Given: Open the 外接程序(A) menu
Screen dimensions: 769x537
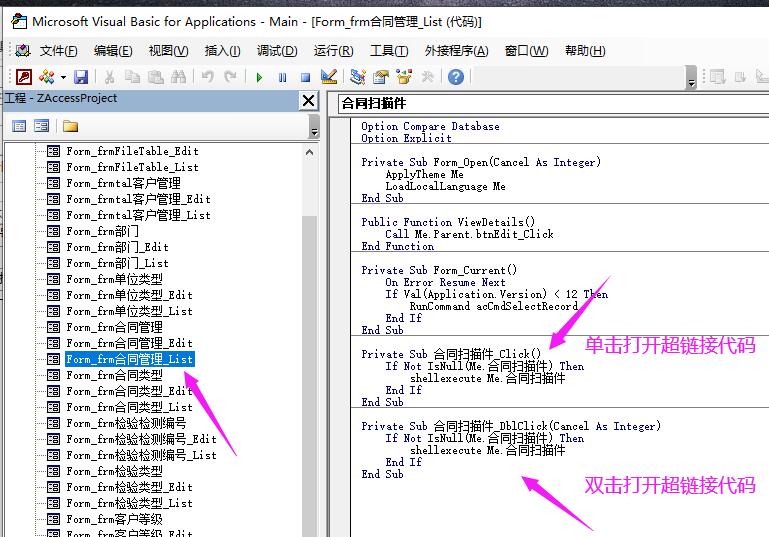Looking at the screenshot, I should tap(457, 51).
